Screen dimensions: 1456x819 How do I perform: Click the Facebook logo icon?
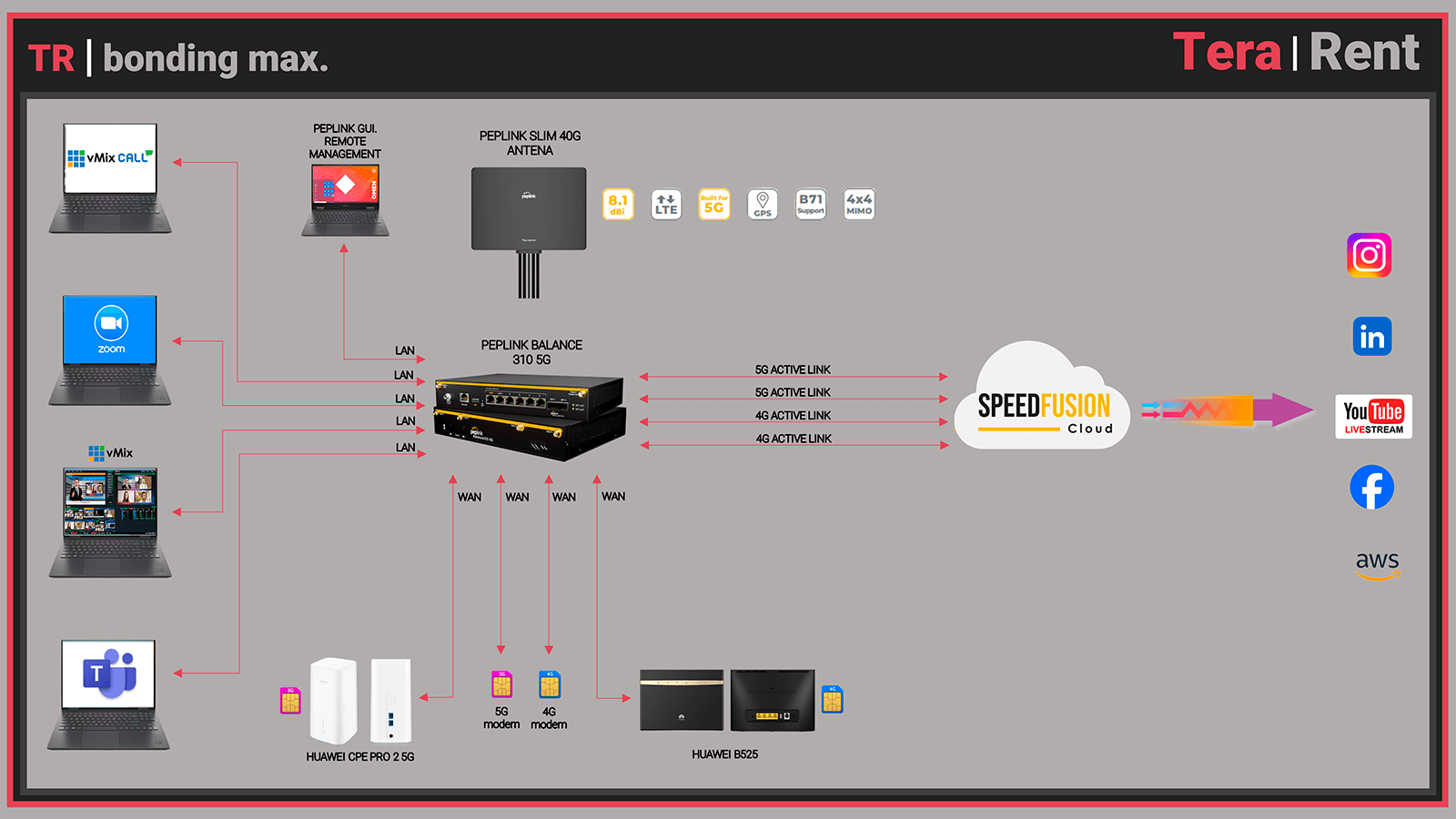coord(1372,487)
